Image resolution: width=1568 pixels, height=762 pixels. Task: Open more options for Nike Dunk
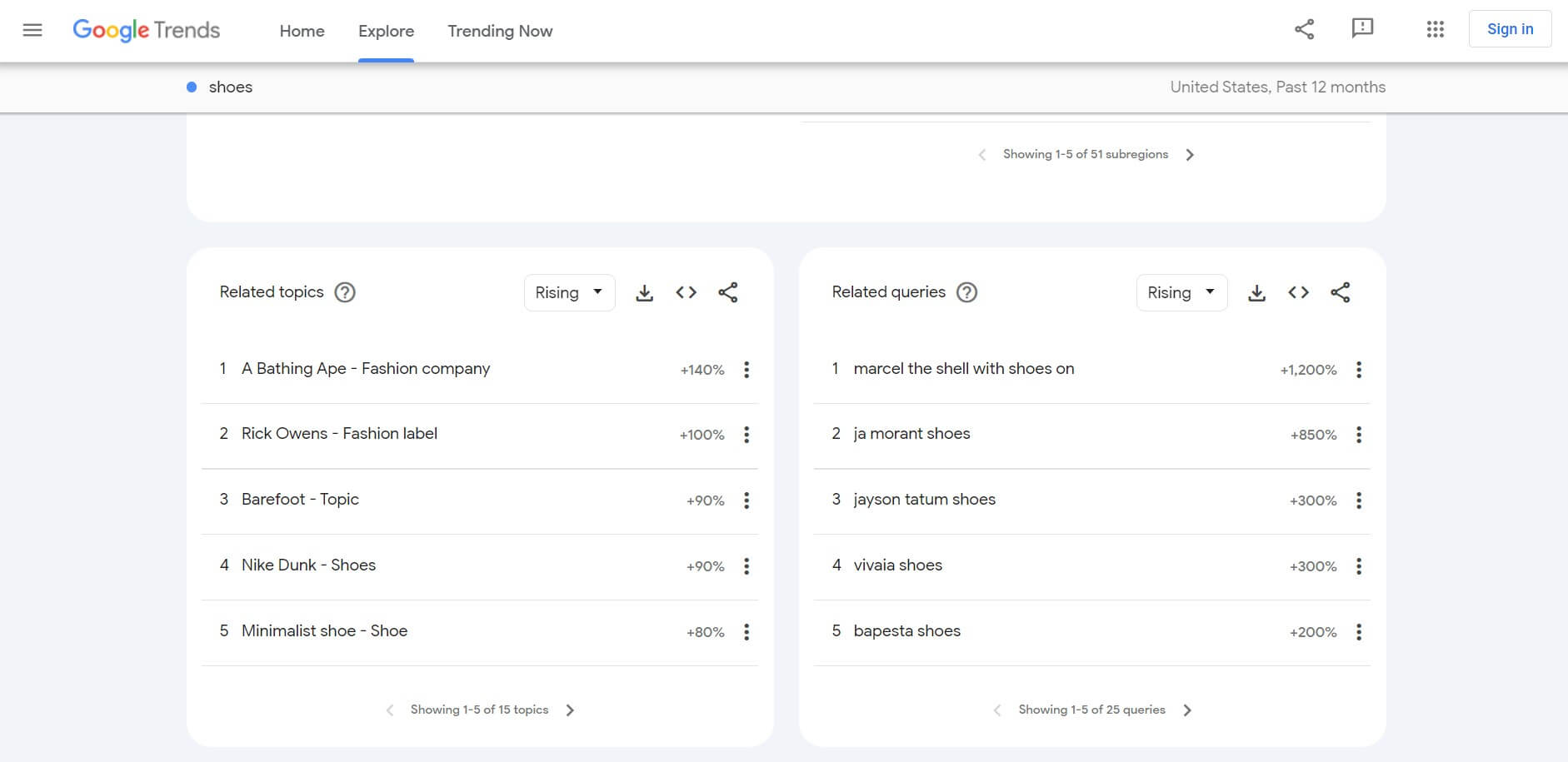[x=747, y=566]
